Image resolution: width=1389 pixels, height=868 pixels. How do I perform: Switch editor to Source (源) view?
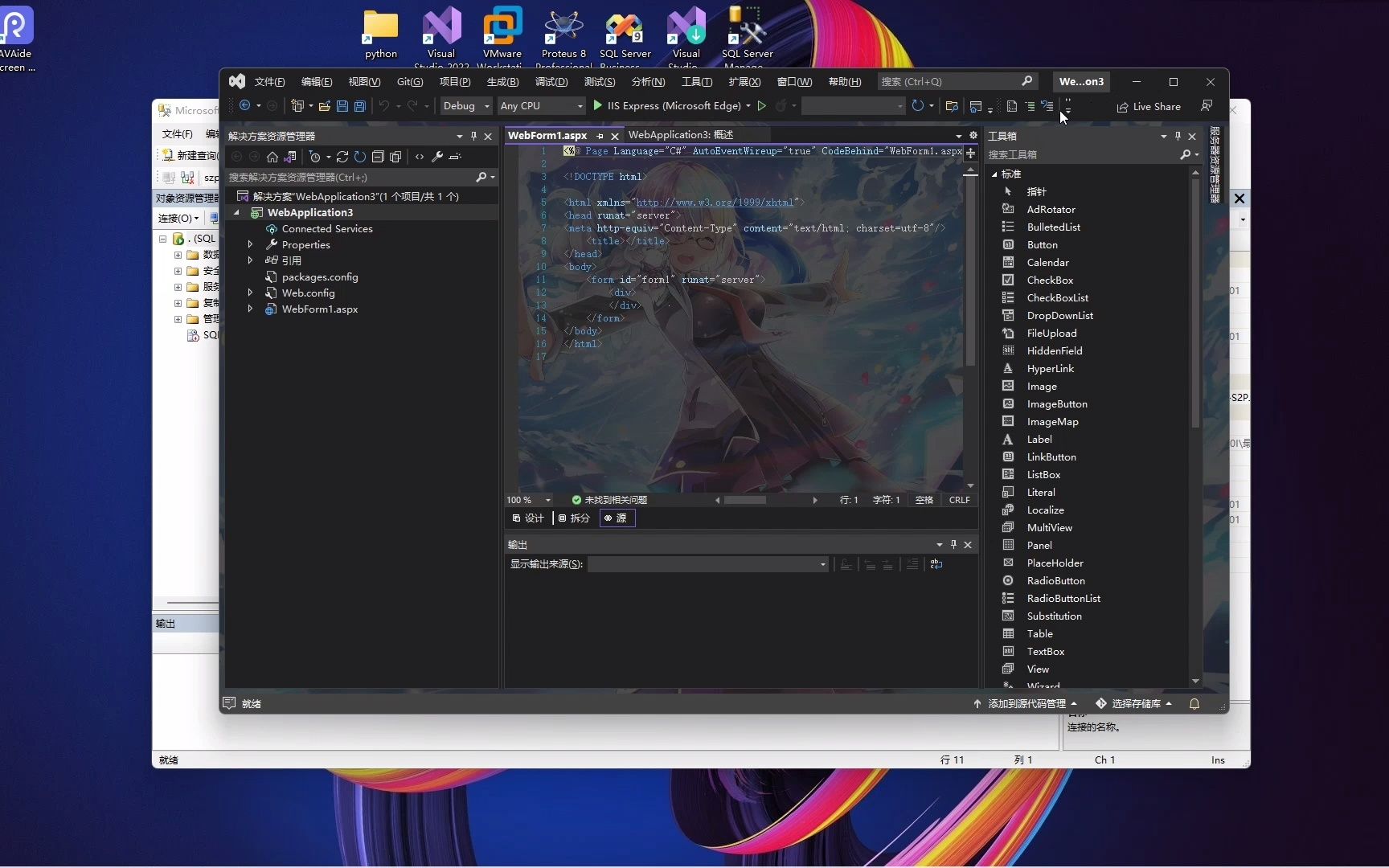[x=617, y=518]
